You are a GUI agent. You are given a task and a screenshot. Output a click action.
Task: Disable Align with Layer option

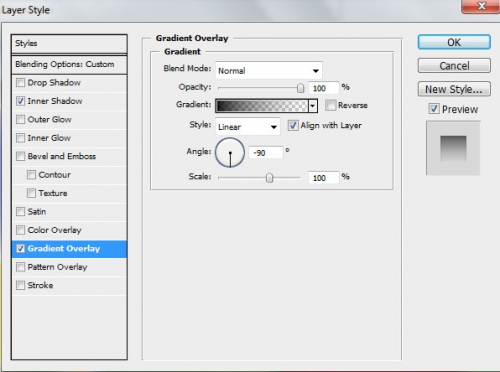tap(293, 126)
